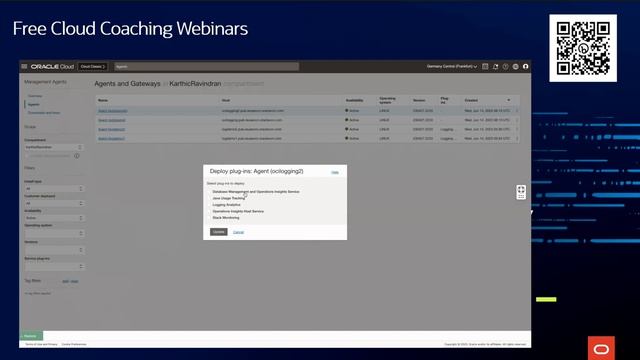Open the announcements bell icon
This screenshot has width=640, height=360.
(495, 66)
